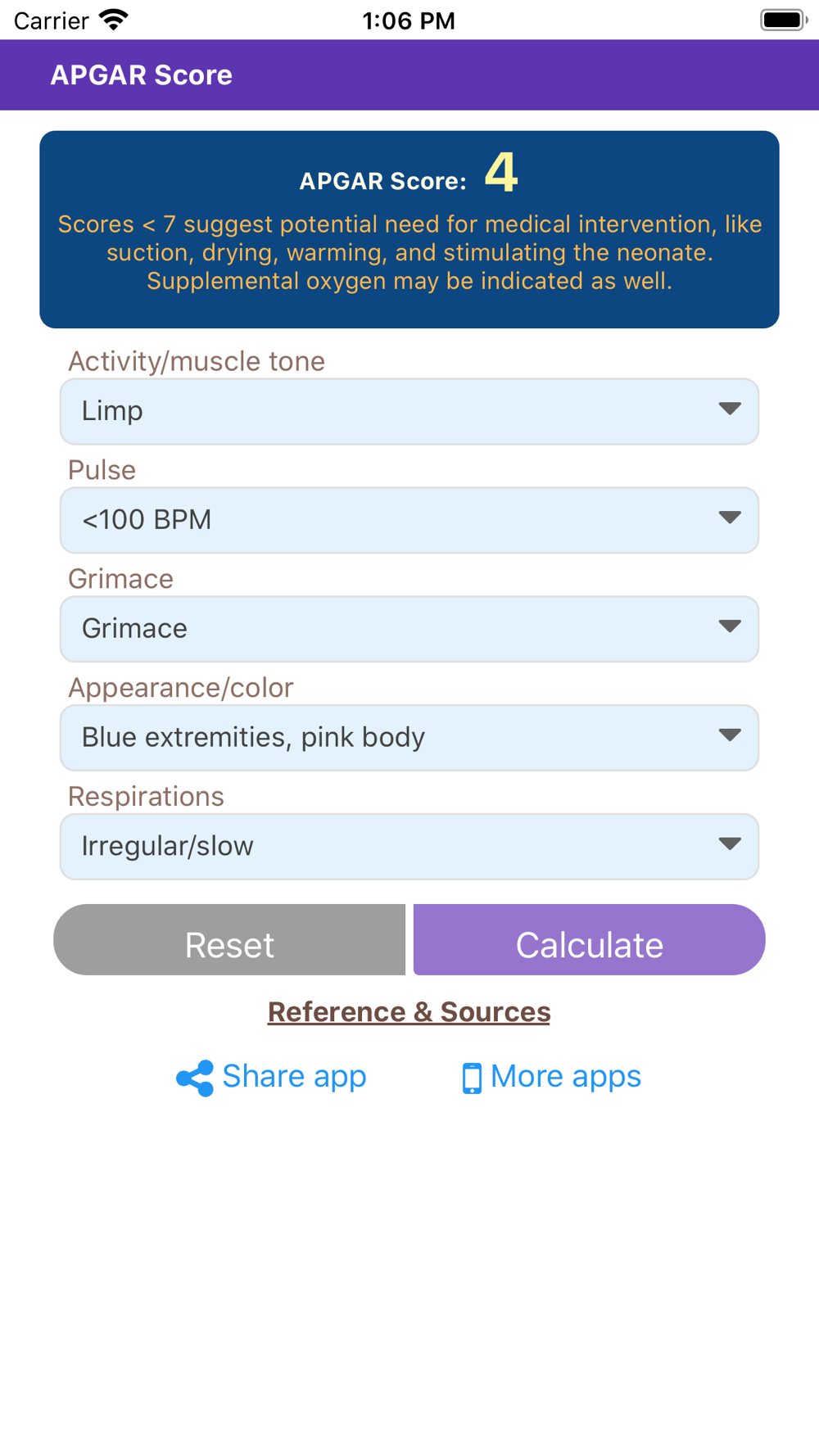Tap the battery icon in status bar
This screenshot has height=1456, width=819.
click(783, 20)
